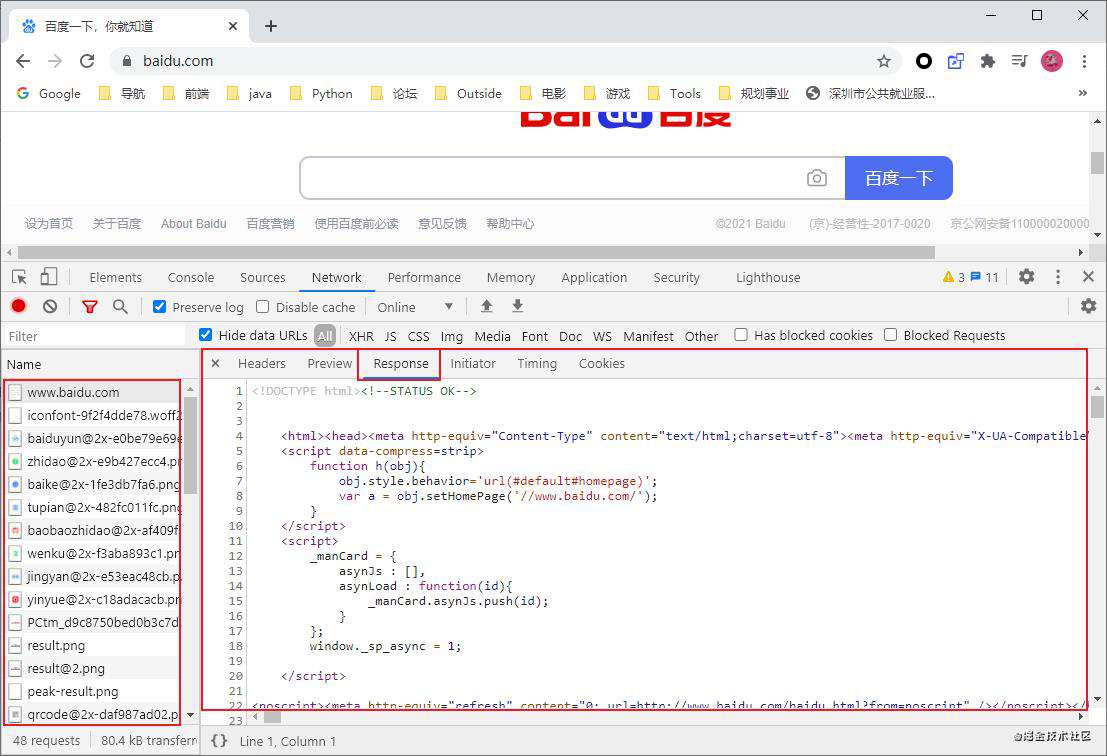Open the Console tab

[x=191, y=277]
